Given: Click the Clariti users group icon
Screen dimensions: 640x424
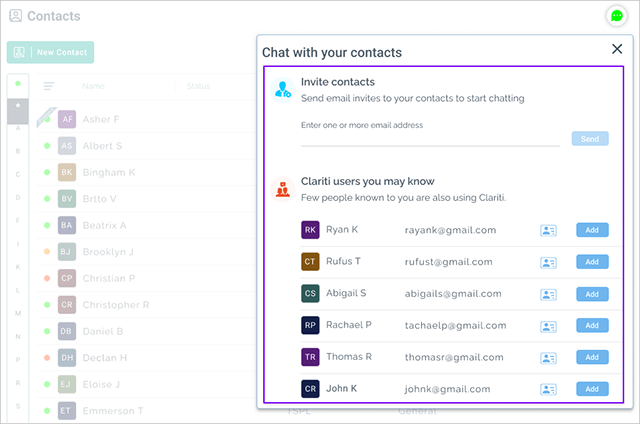Looking at the screenshot, I should (x=282, y=189).
